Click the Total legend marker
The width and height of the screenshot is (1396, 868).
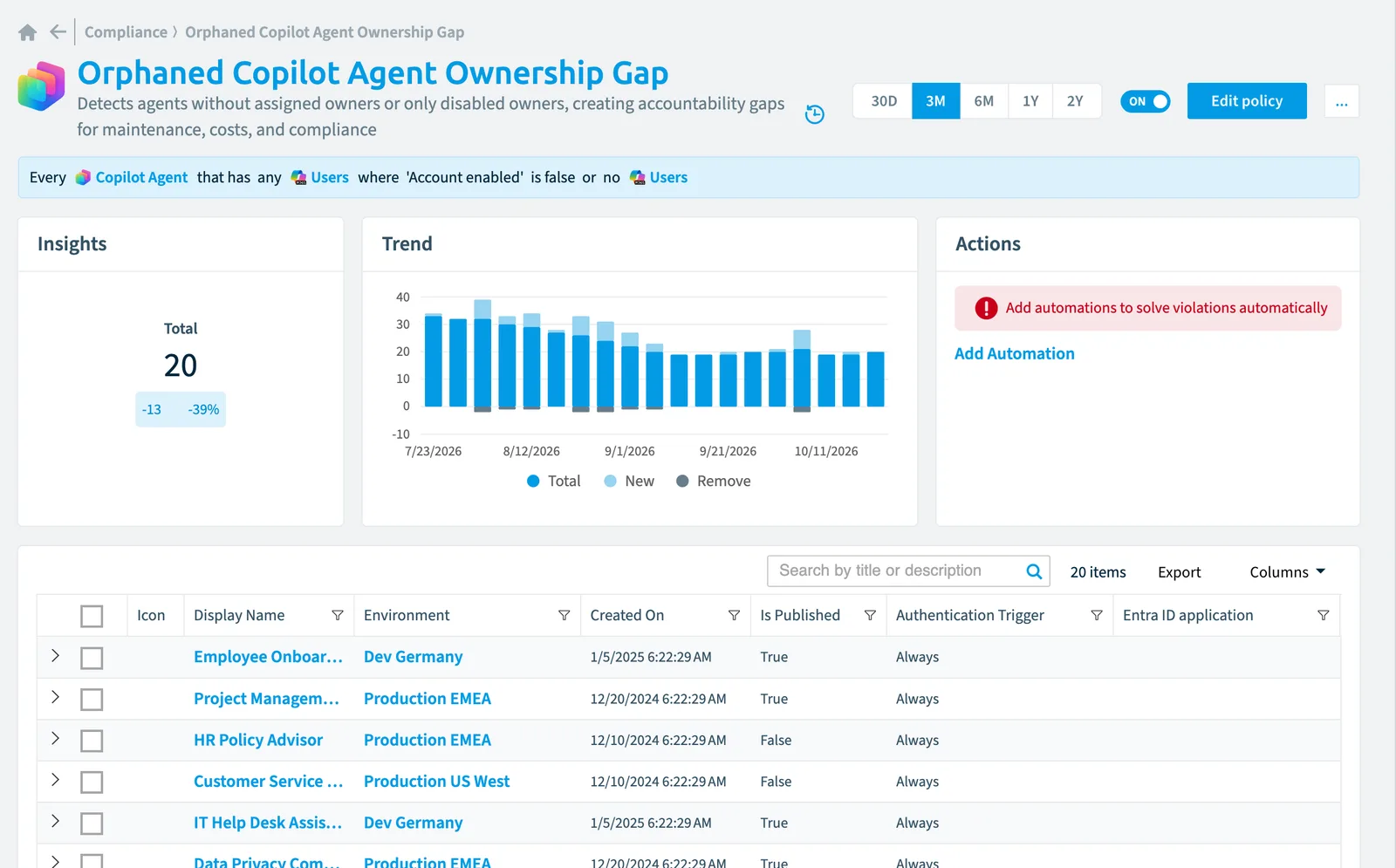point(533,482)
